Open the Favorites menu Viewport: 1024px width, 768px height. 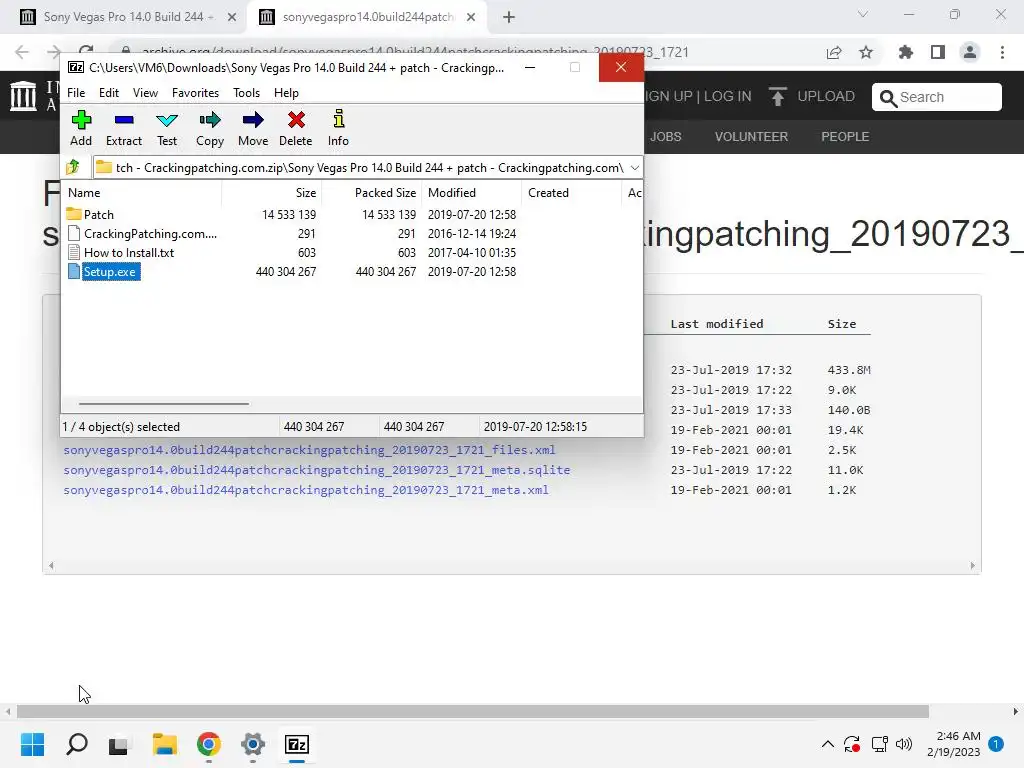coord(195,93)
